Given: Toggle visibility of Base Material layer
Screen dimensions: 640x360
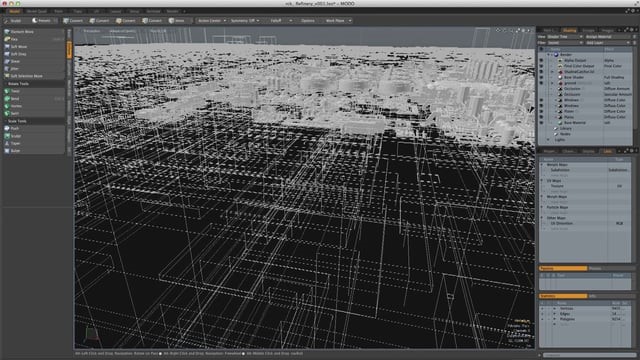Looking at the screenshot, I should 541,122.
